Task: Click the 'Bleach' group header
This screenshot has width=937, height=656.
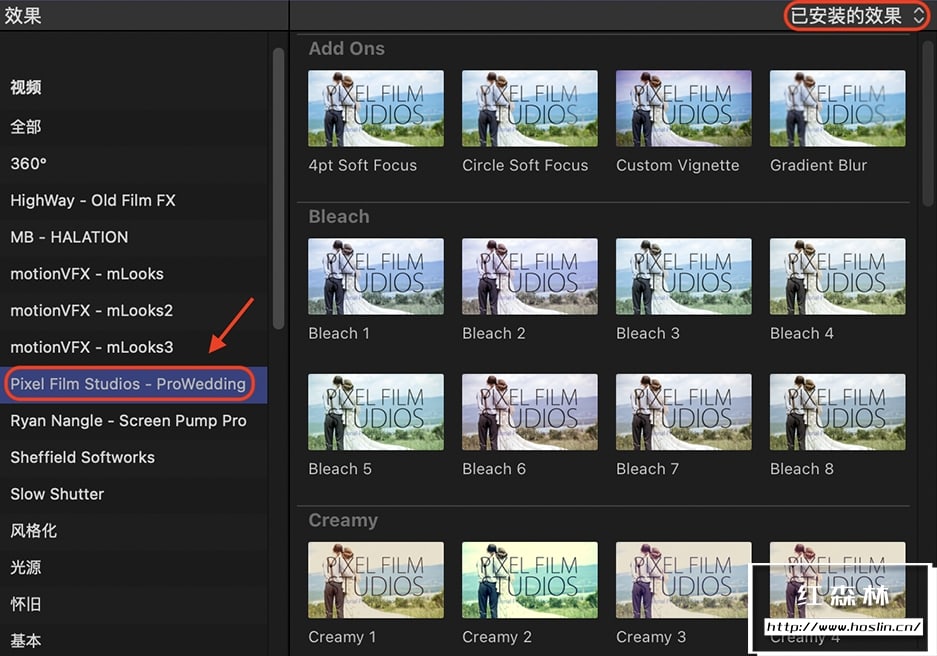Action: tap(339, 216)
